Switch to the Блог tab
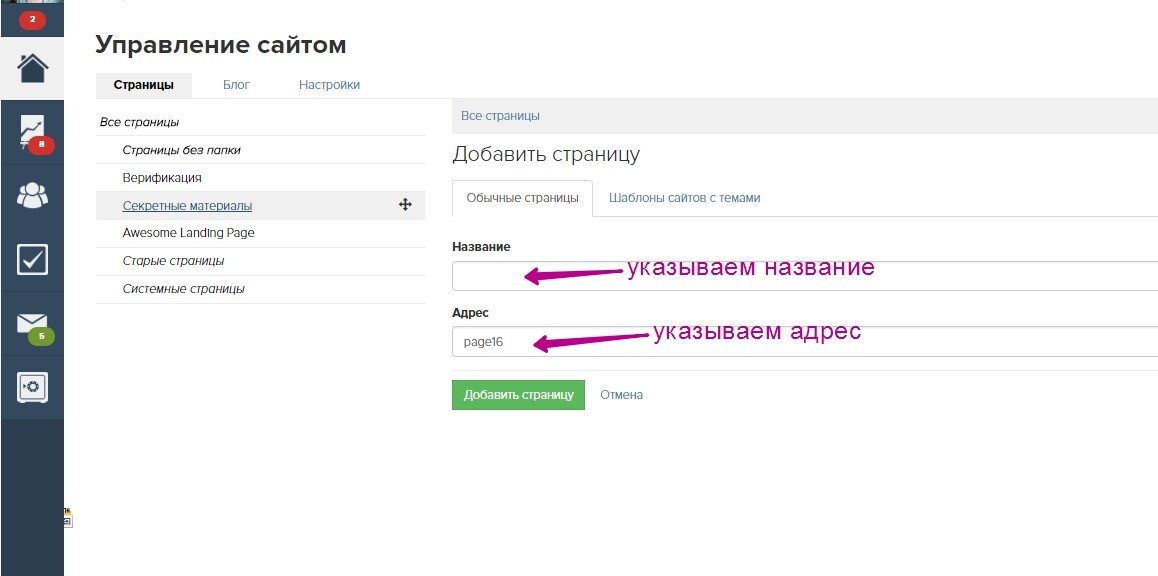The width and height of the screenshot is (1158, 576). [236, 85]
